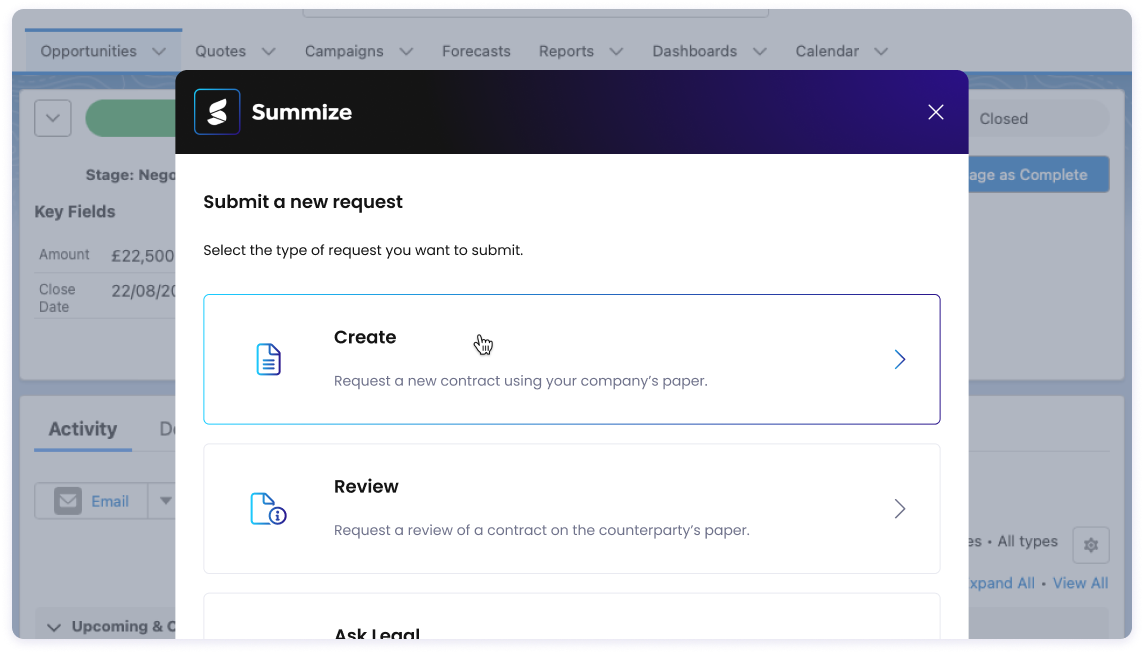The image size is (1144, 654).
Task: Open the Quotes tab
Action: 220,51
